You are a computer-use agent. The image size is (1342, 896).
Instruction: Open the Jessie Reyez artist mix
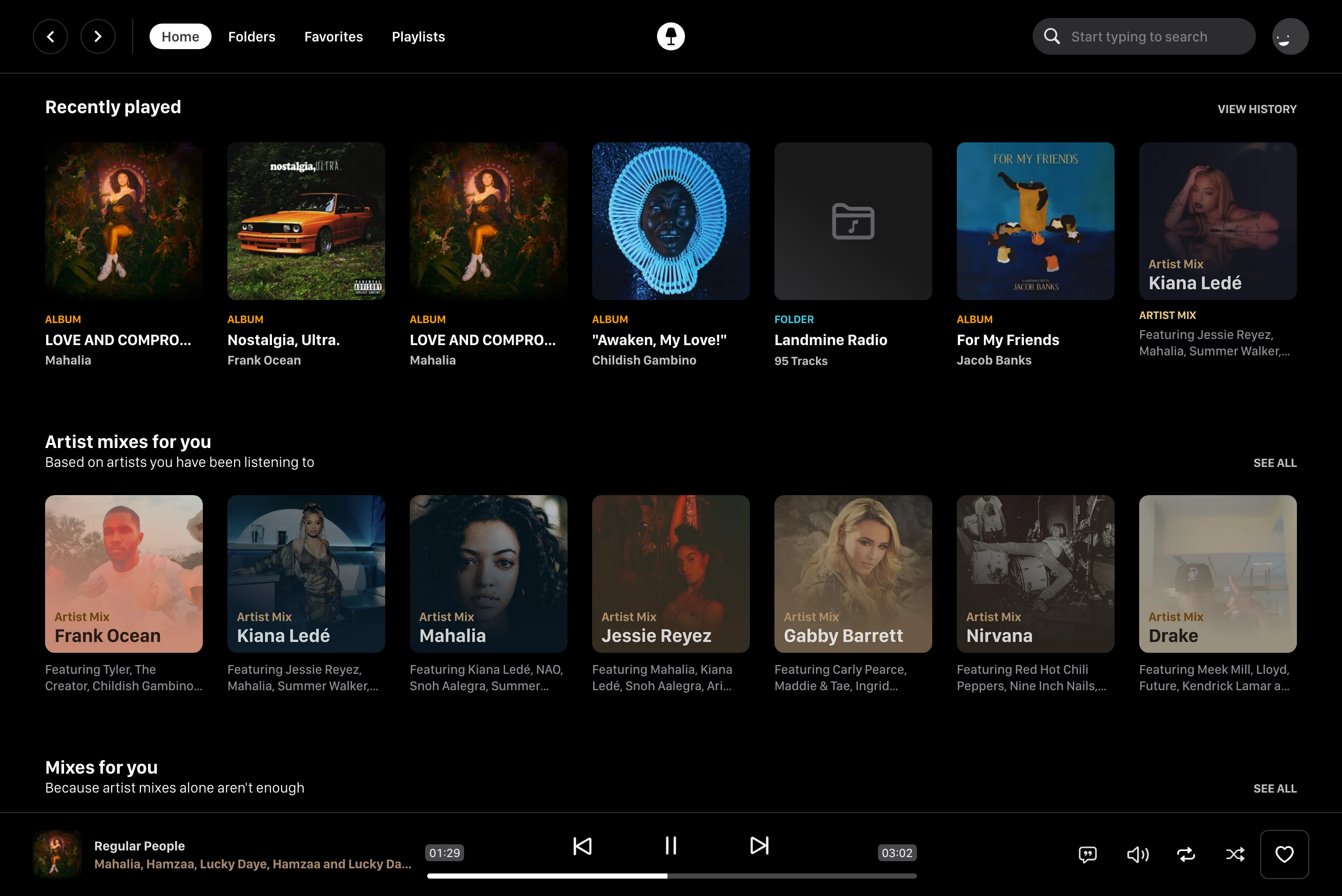click(x=670, y=574)
